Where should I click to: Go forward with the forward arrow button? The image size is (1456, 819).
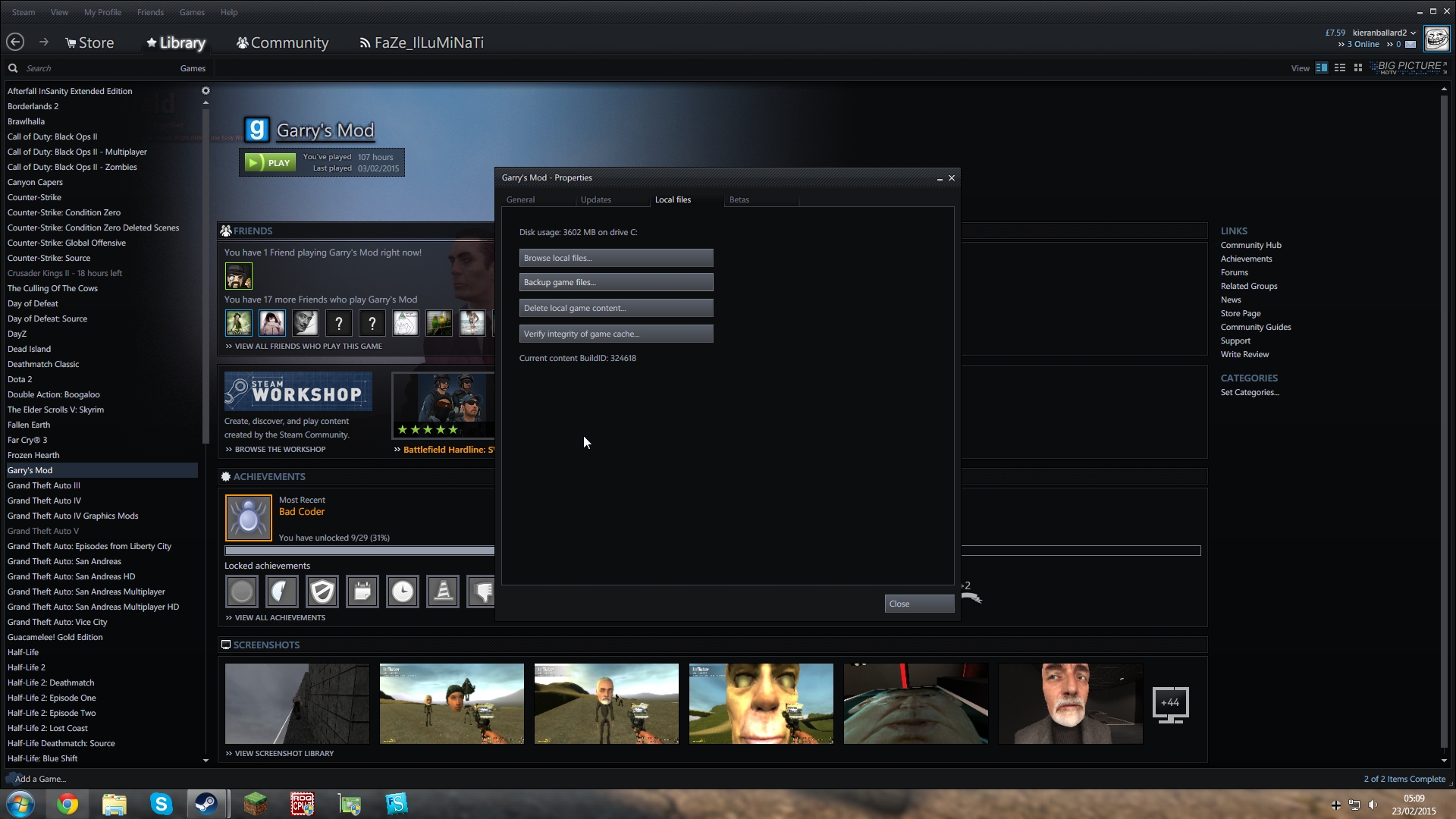coord(43,42)
